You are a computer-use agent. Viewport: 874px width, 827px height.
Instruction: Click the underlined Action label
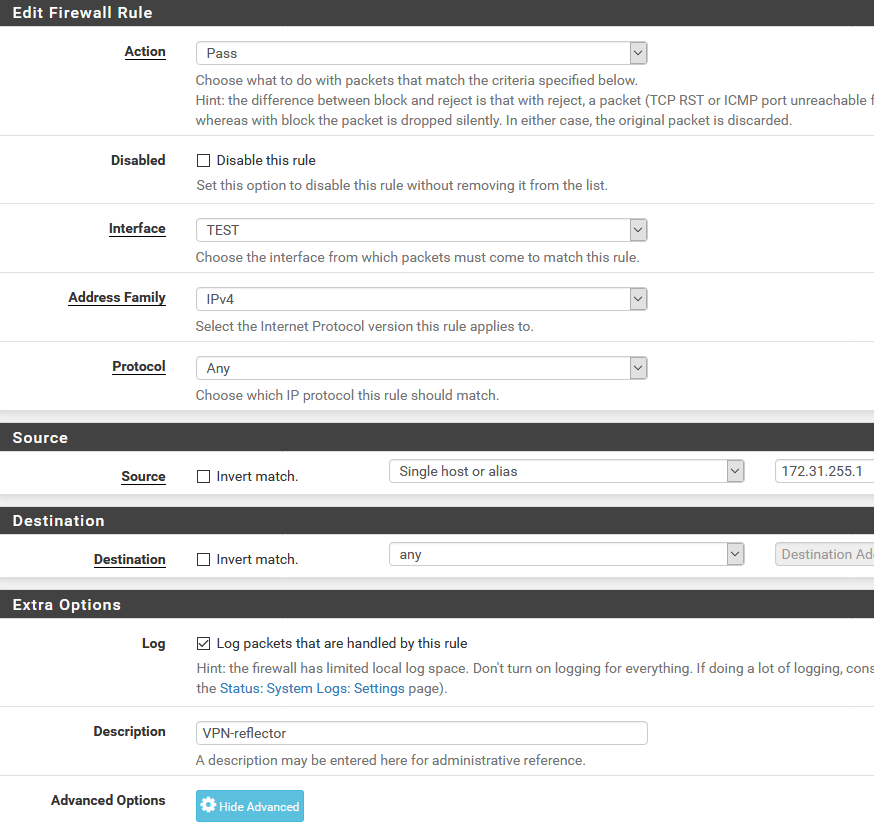145,51
